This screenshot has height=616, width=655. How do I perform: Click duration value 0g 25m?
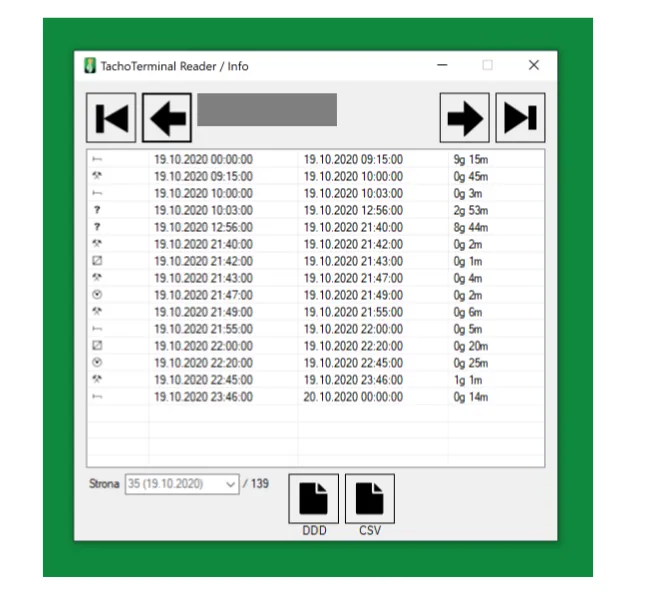(x=471, y=363)
